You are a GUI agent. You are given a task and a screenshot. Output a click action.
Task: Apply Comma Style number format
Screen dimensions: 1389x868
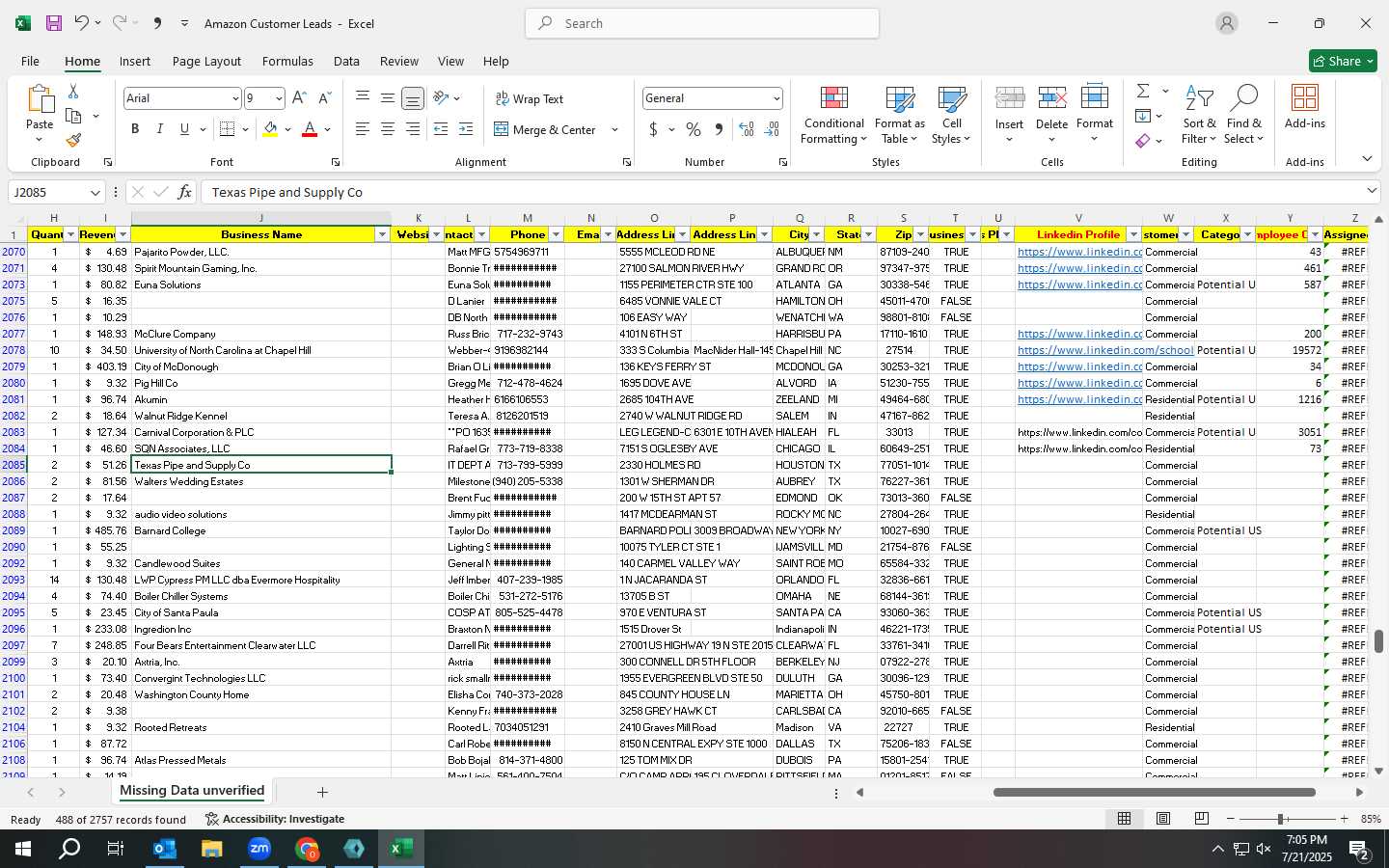click(719, 129)
